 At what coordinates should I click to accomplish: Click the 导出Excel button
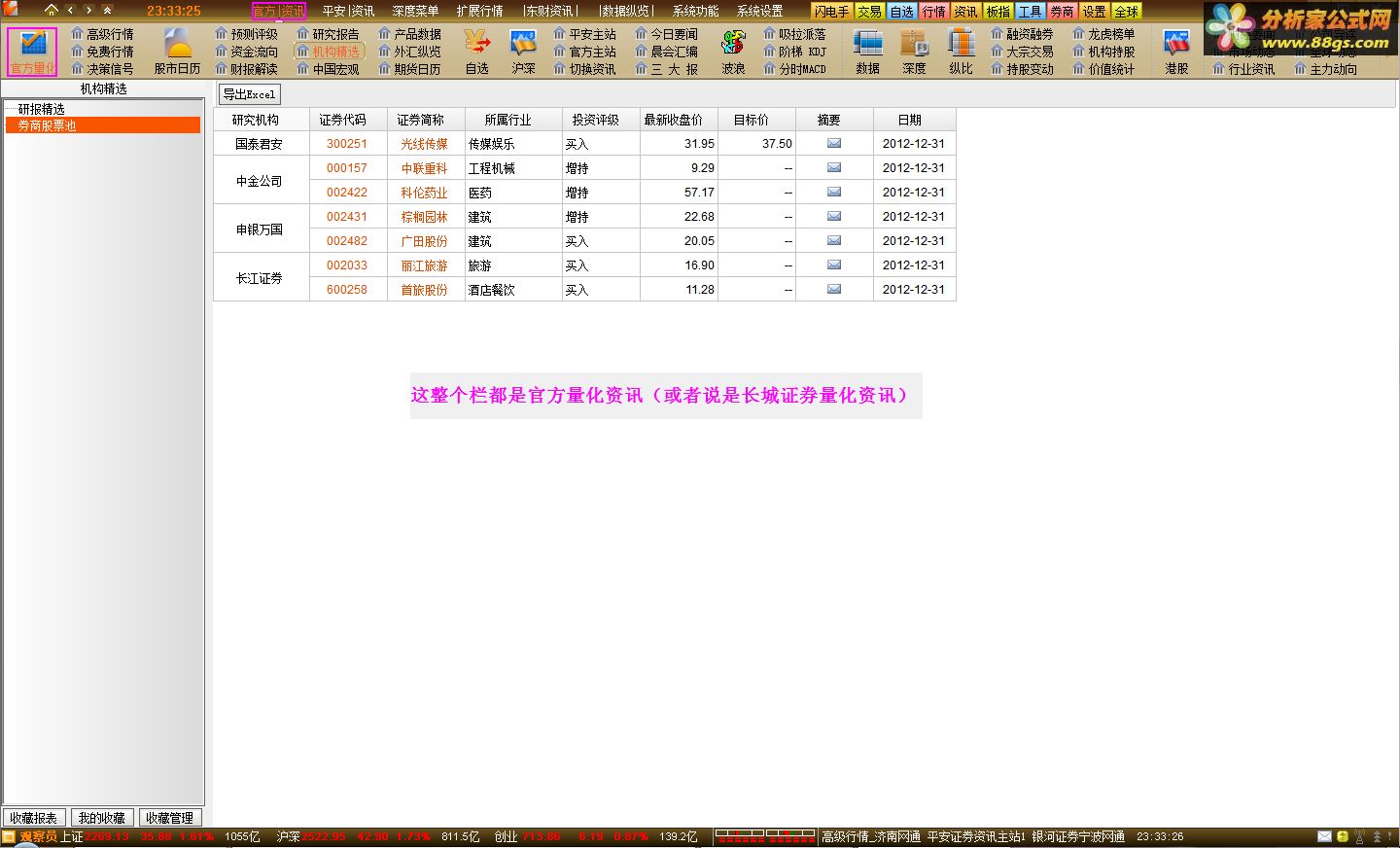250,94
